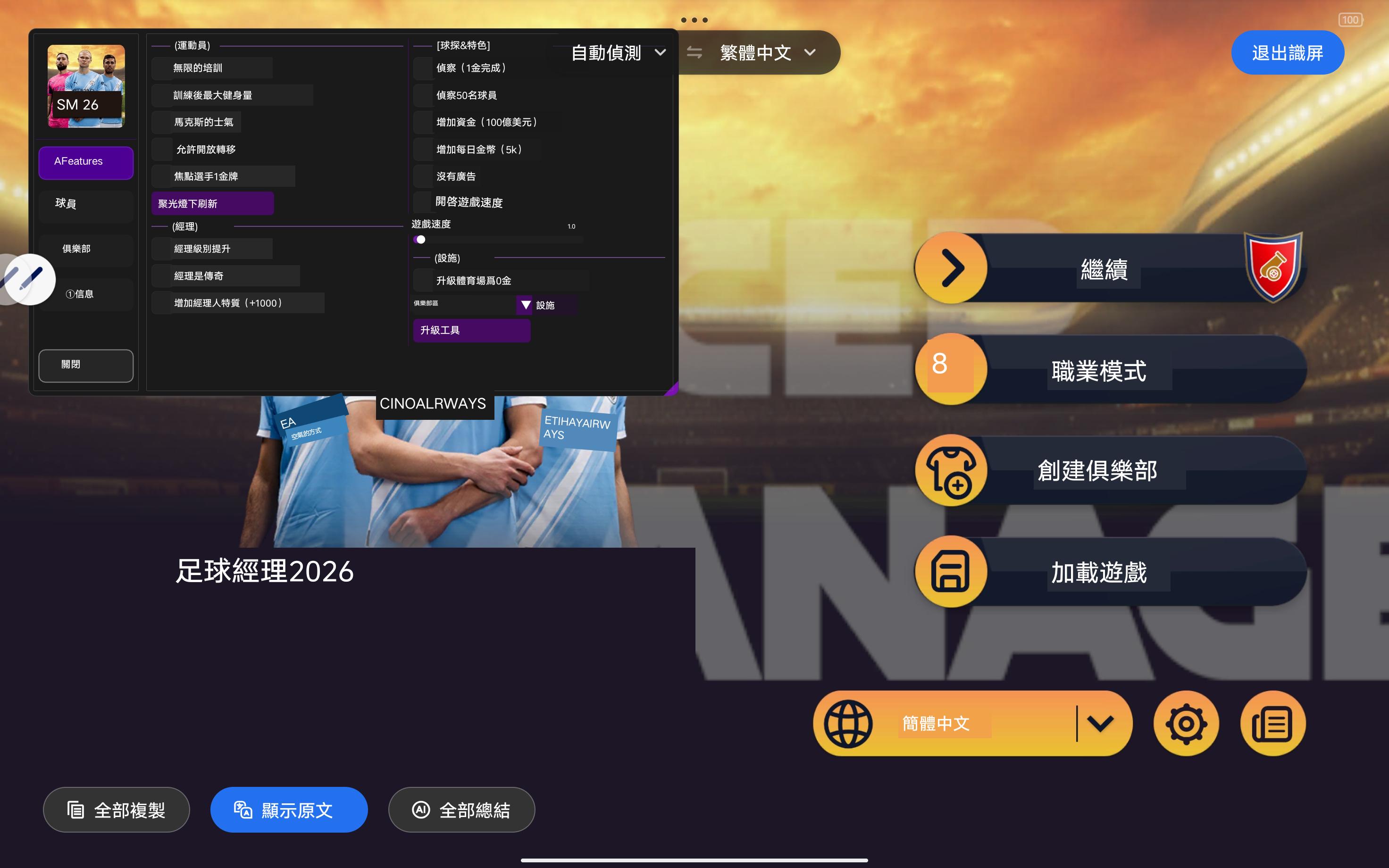Tap the 全部複製 button
This screenshot has height=868, width=1389.
117,810
